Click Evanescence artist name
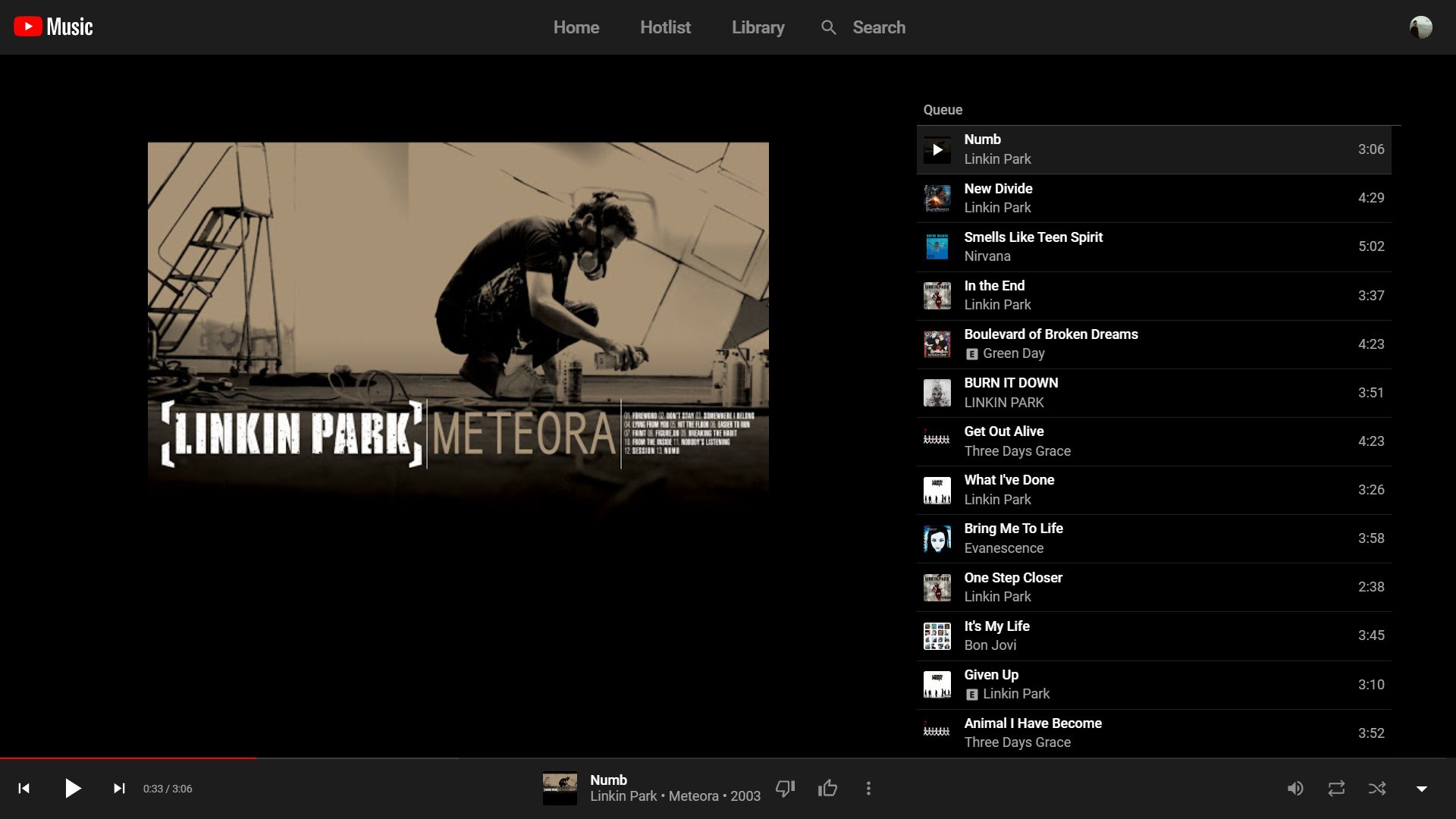 pos(1003,548)
